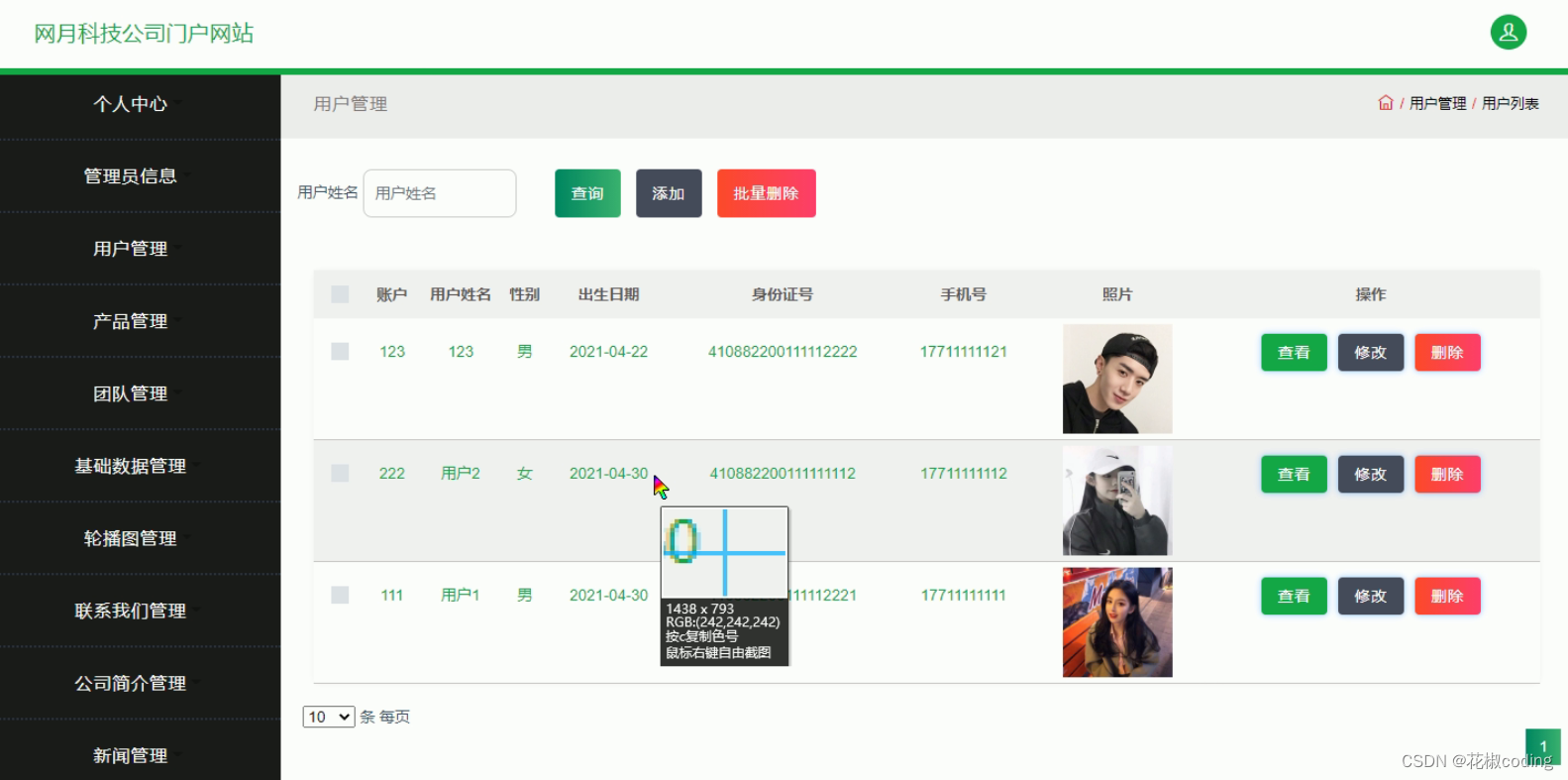Click 查看 for user 123

pos(1294,352)
